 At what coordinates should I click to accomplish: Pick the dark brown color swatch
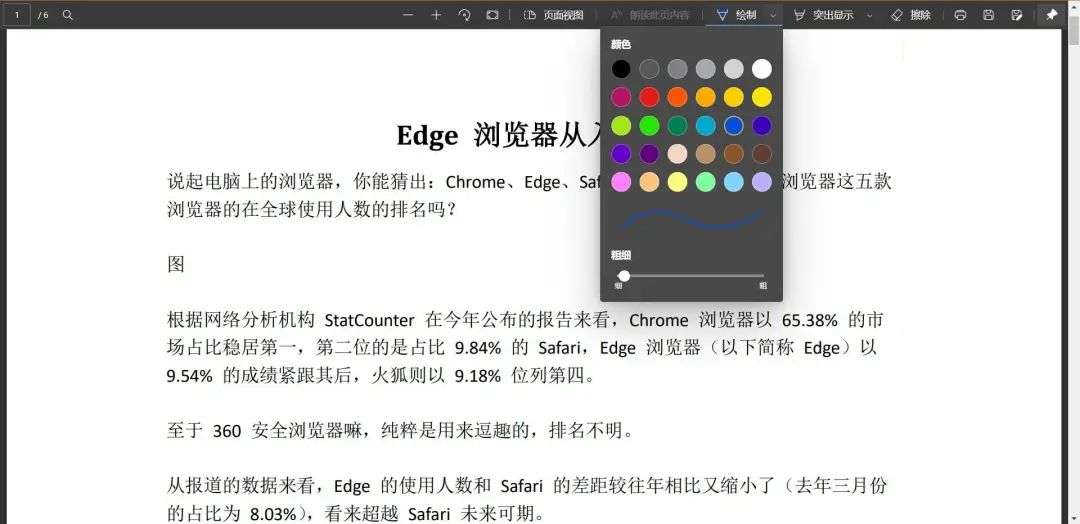[x=762, y=154]
